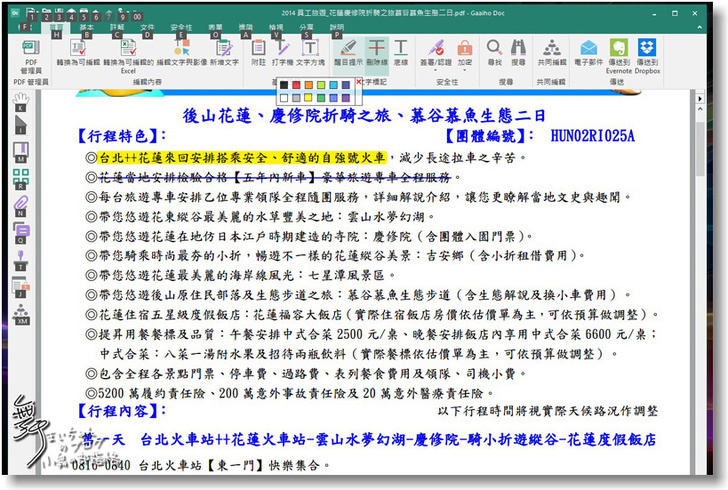Open the PDF 管理員 (PDF manager) tool
This screenshot has height=490, width=728.
coord(31,56)
